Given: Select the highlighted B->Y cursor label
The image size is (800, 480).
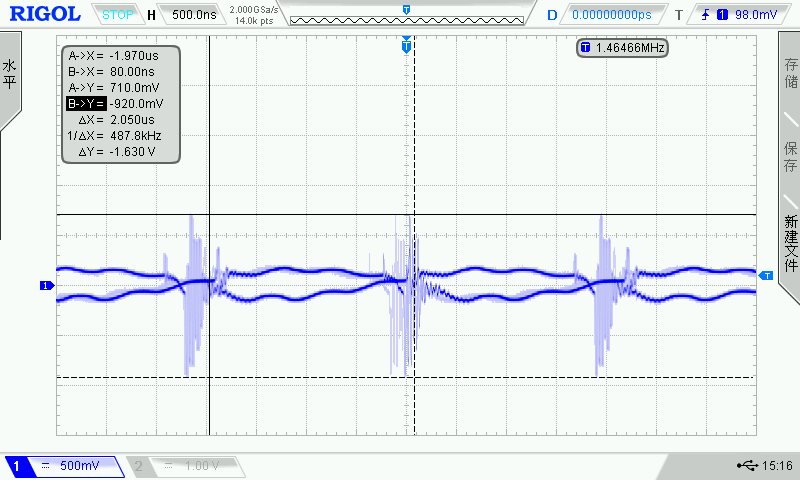Looking at the screenshot, I should (86, 104).
